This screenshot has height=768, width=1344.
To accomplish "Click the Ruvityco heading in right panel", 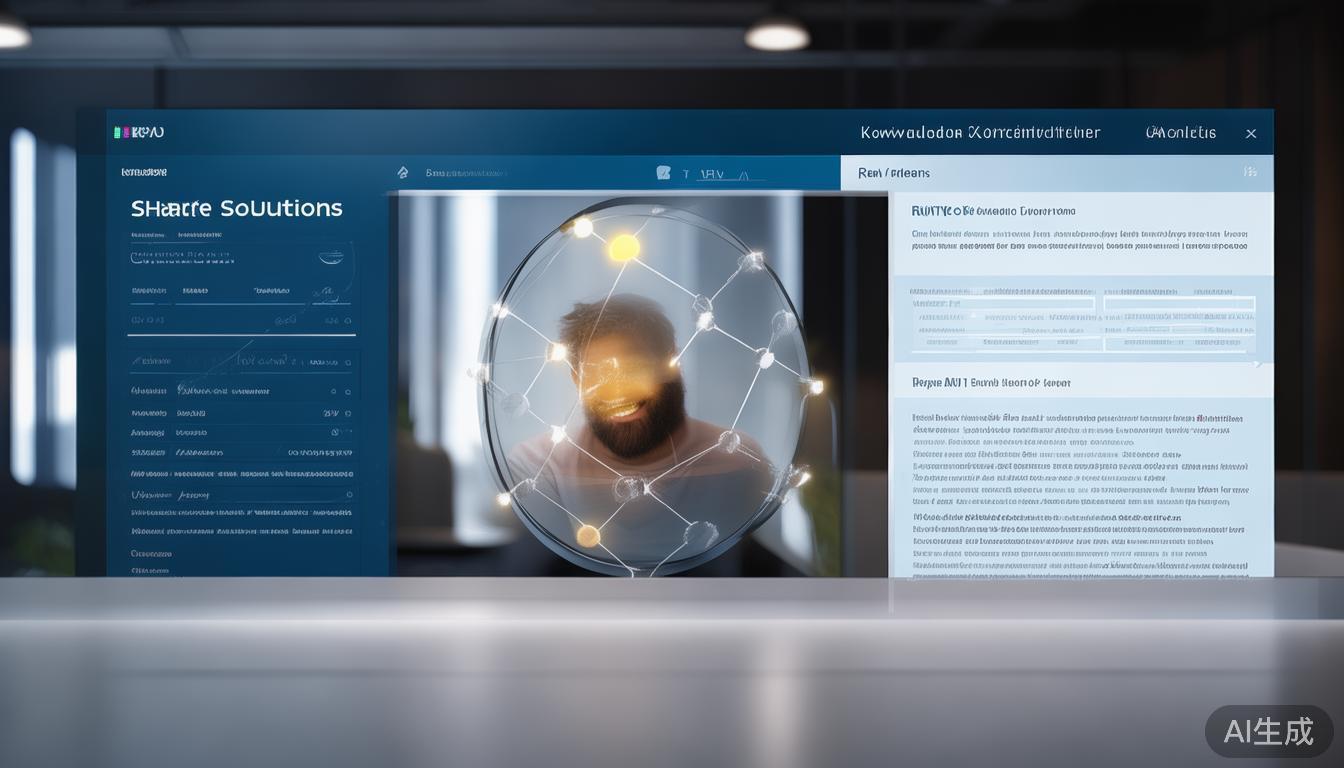I will pos(993,211).
